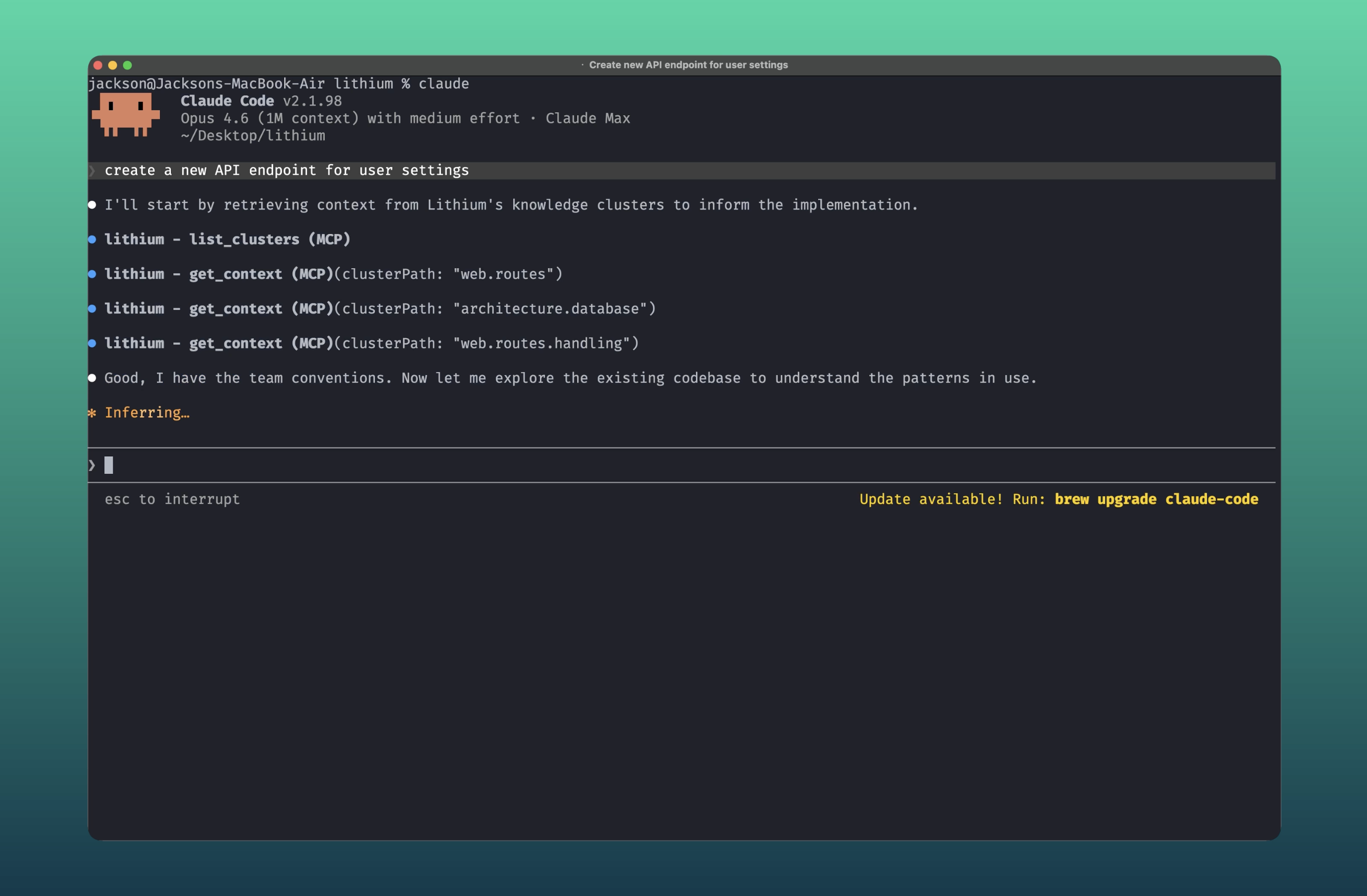The width and height of the screenshot is (1367, 896).
Task: Click 'I'll start by retrieving context' message
Action: coord(511,205)
